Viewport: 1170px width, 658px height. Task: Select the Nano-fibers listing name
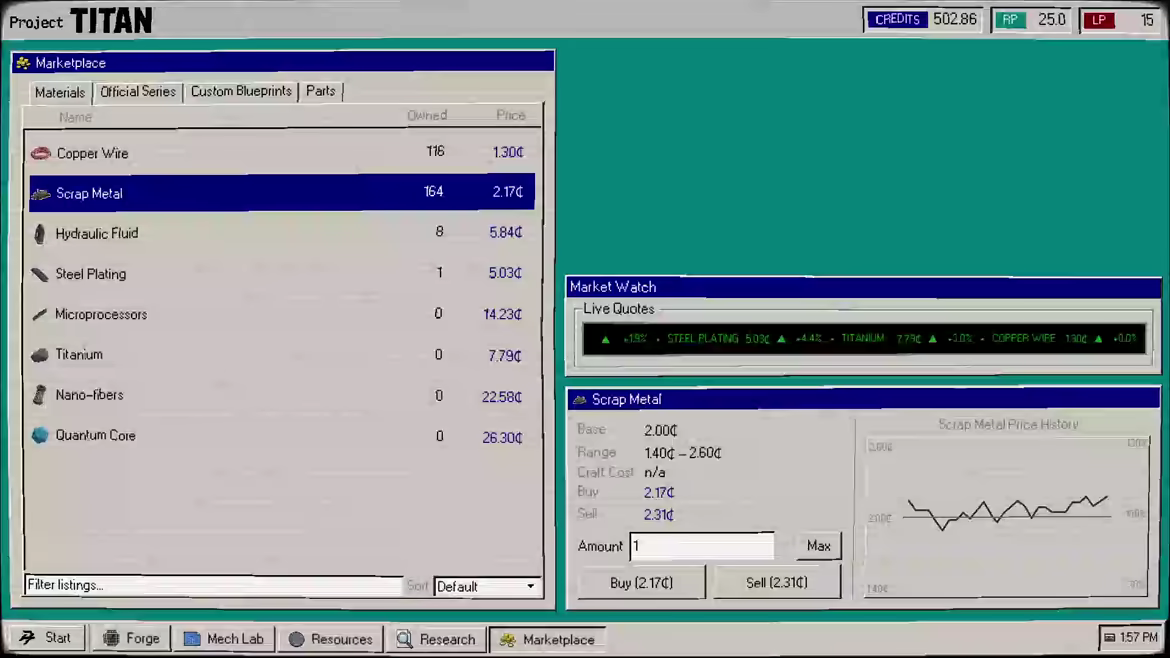tap(90, 395)
